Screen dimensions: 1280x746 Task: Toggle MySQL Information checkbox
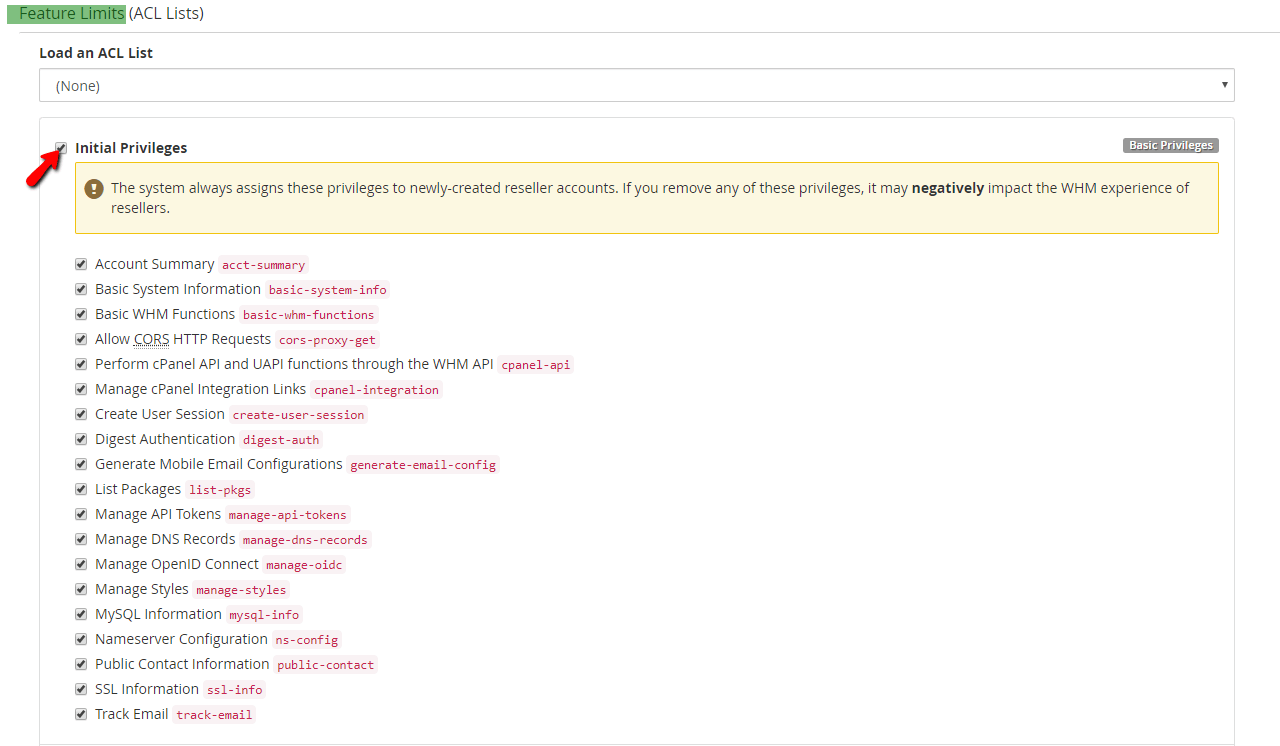81,615
